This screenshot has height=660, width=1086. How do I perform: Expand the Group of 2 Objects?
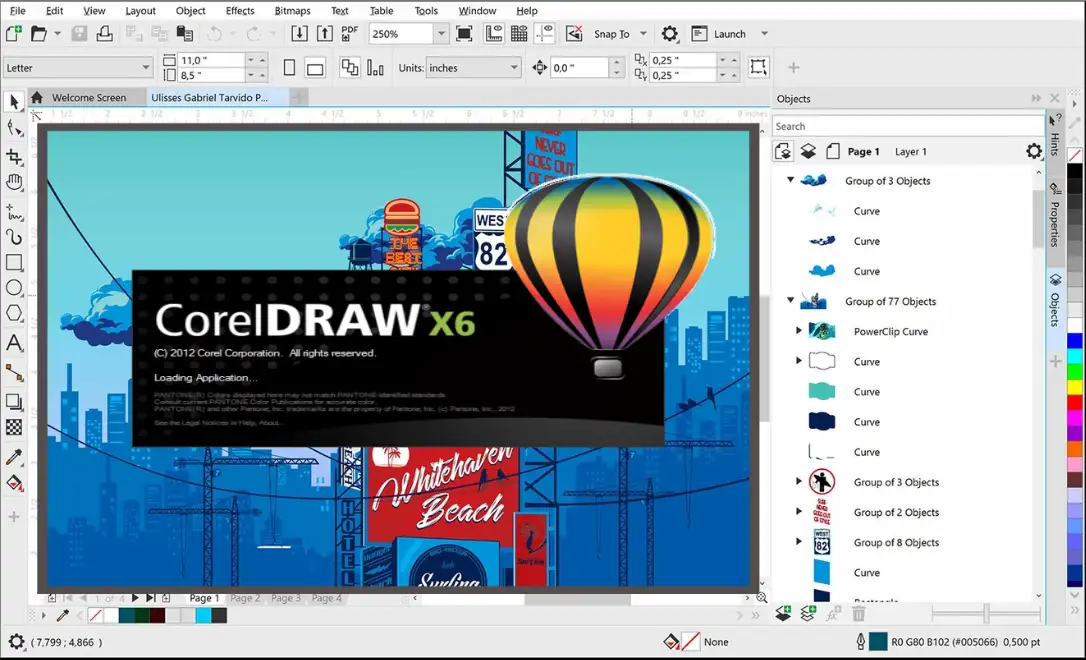[799, 511]
